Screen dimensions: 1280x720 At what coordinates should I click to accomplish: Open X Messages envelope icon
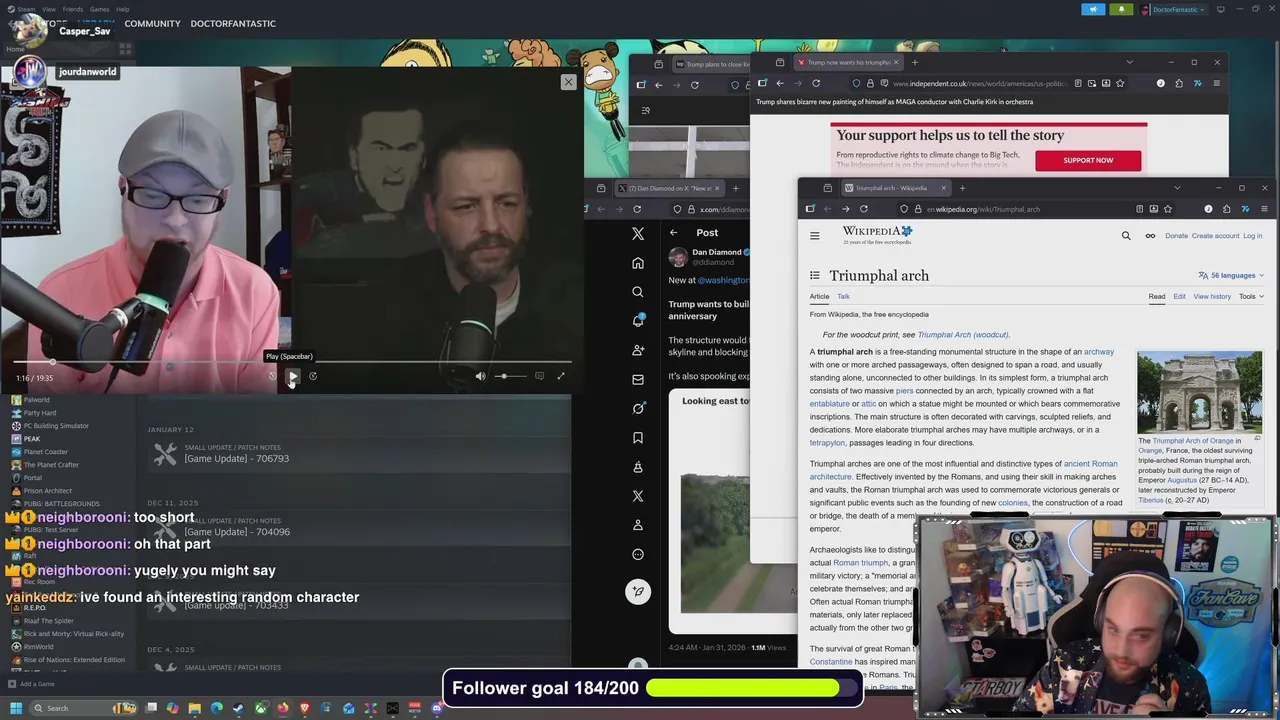click(638, 379)
